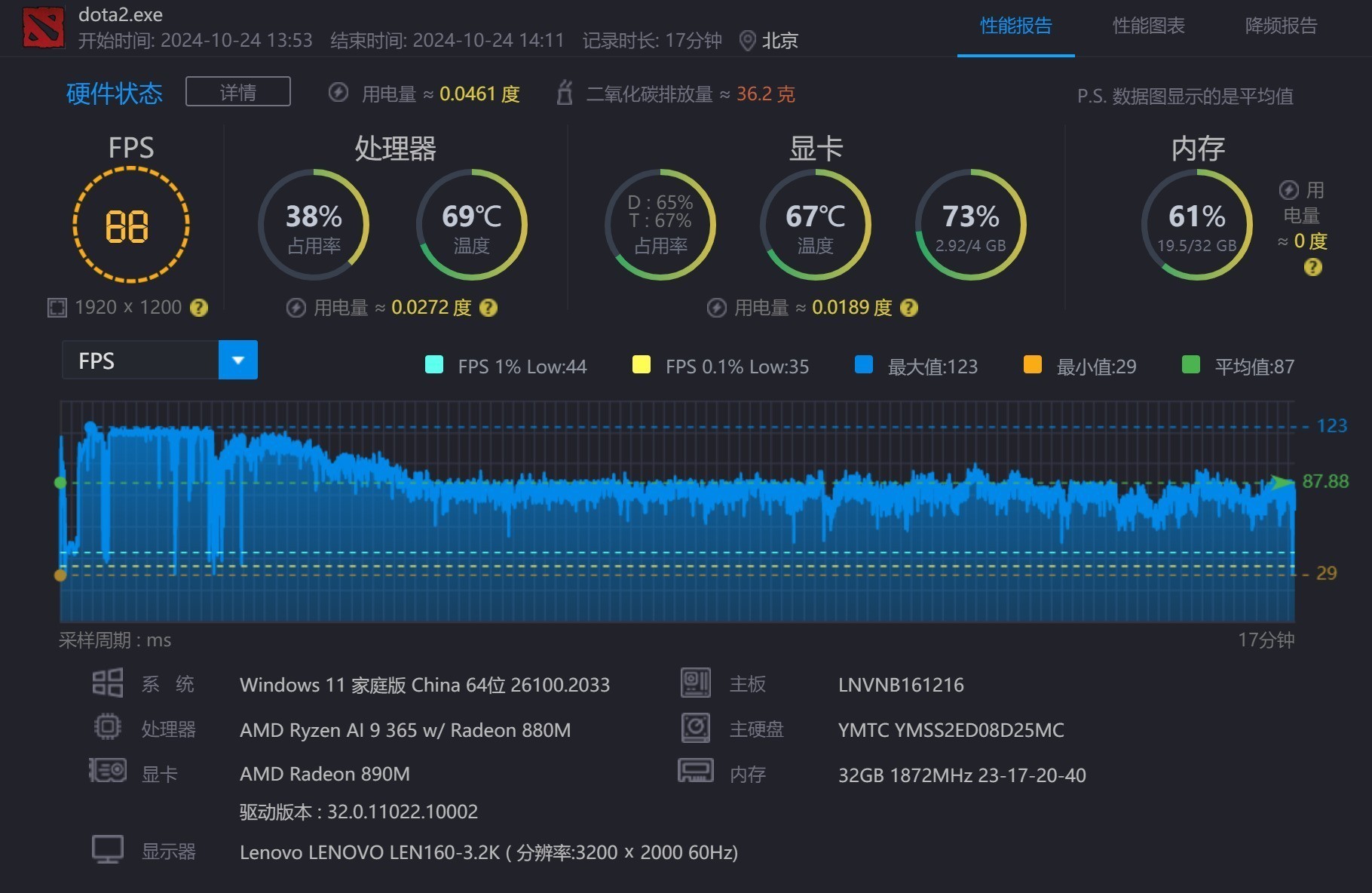Click the motherboard icon
1372x893 pixels.
tap(695, 683)
